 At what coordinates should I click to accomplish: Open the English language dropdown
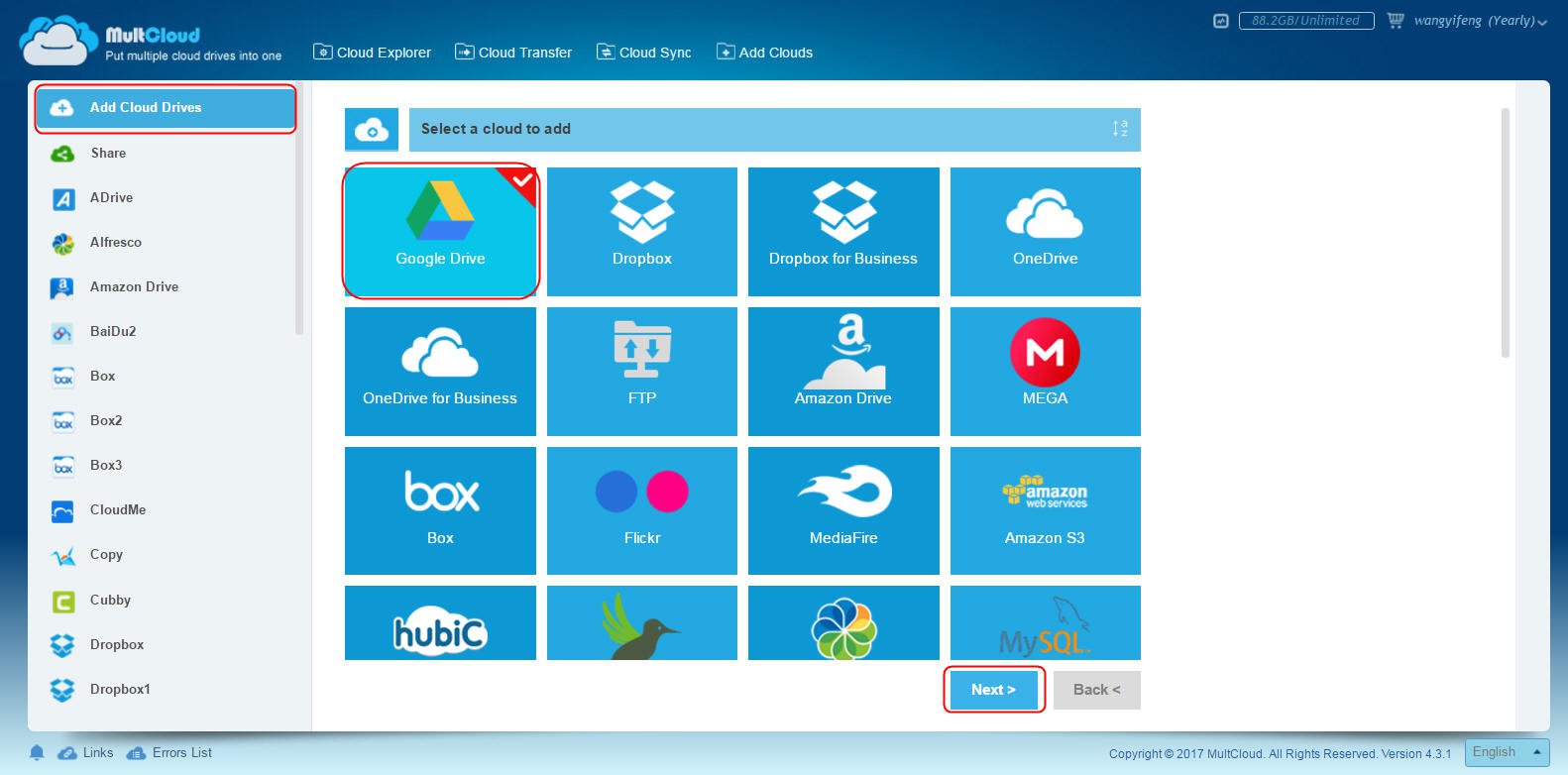pos(1508,752)
